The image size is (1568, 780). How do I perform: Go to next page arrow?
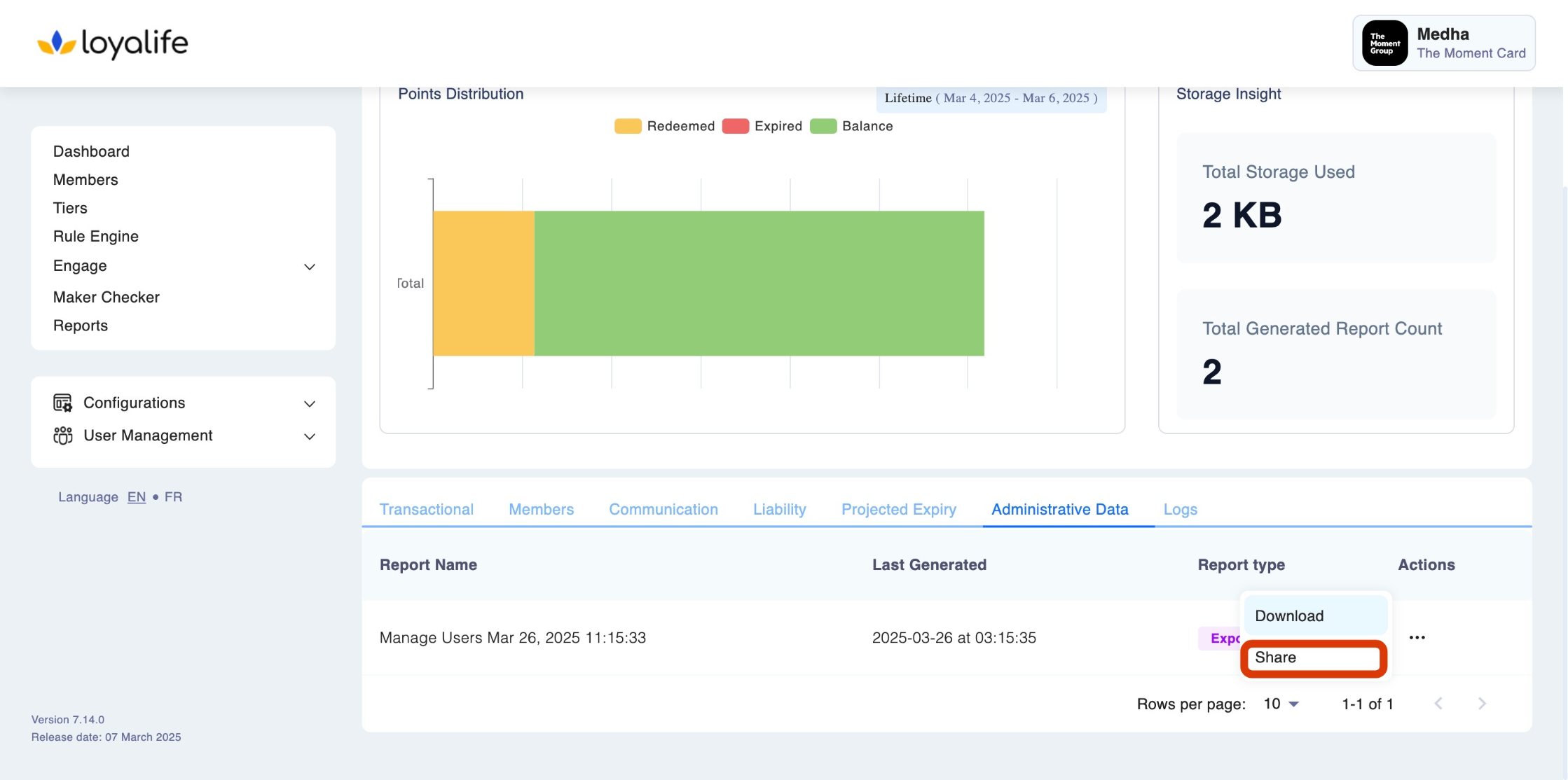(1482, 704)
